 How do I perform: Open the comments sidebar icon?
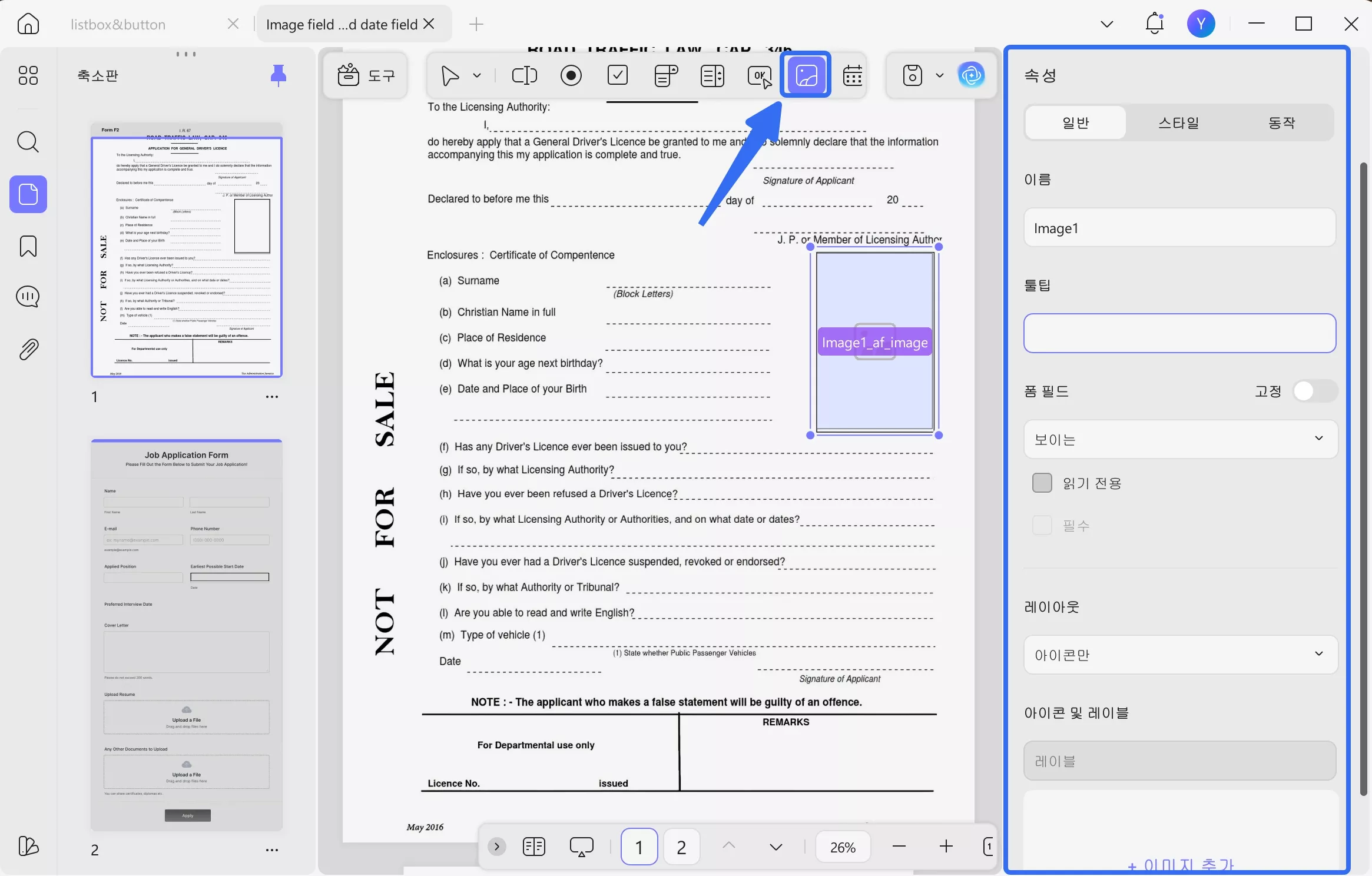click(28, 297)
